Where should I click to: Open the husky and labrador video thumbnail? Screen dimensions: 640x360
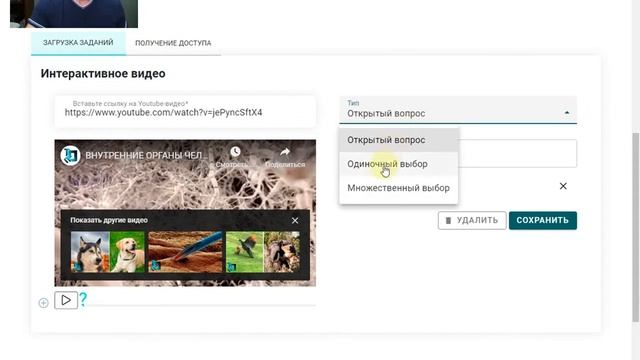point(108,252)
